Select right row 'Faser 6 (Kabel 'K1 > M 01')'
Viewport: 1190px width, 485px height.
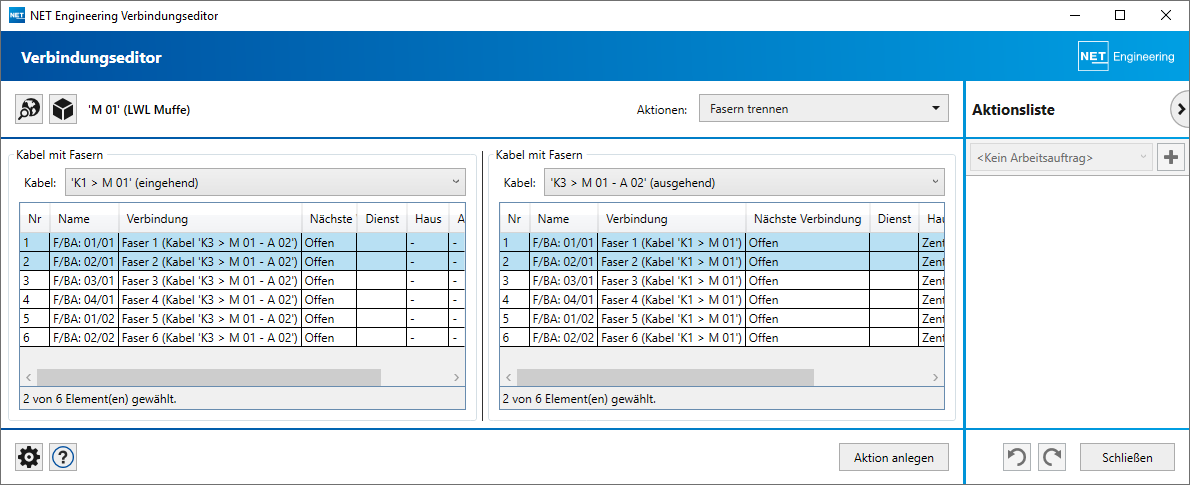722,337
